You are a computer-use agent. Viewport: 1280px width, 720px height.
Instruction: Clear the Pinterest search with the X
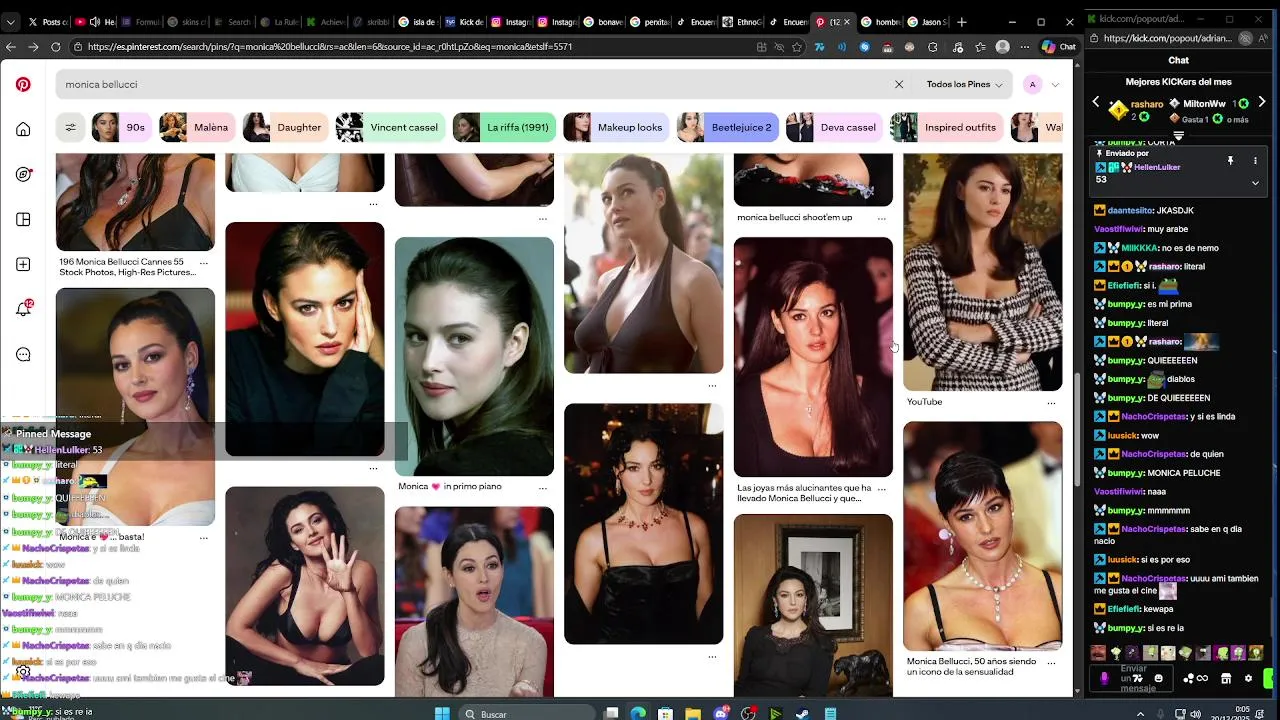(898, 85)
